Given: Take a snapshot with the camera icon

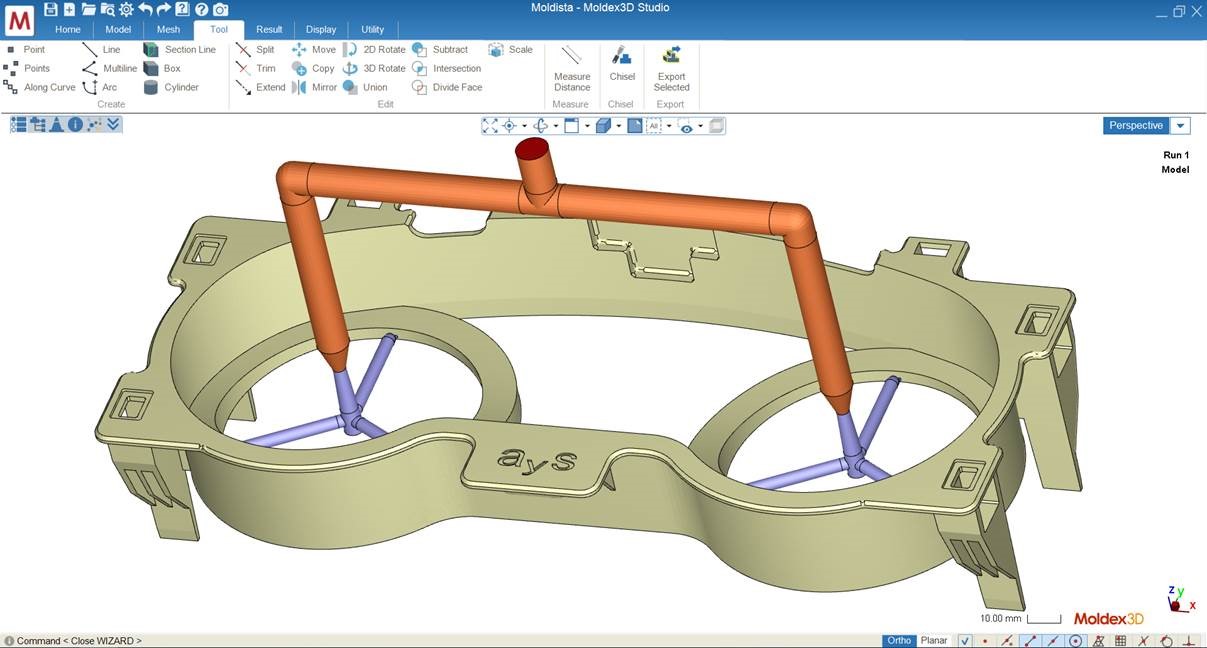Looking at the screenshot, I should pos(219,9).
